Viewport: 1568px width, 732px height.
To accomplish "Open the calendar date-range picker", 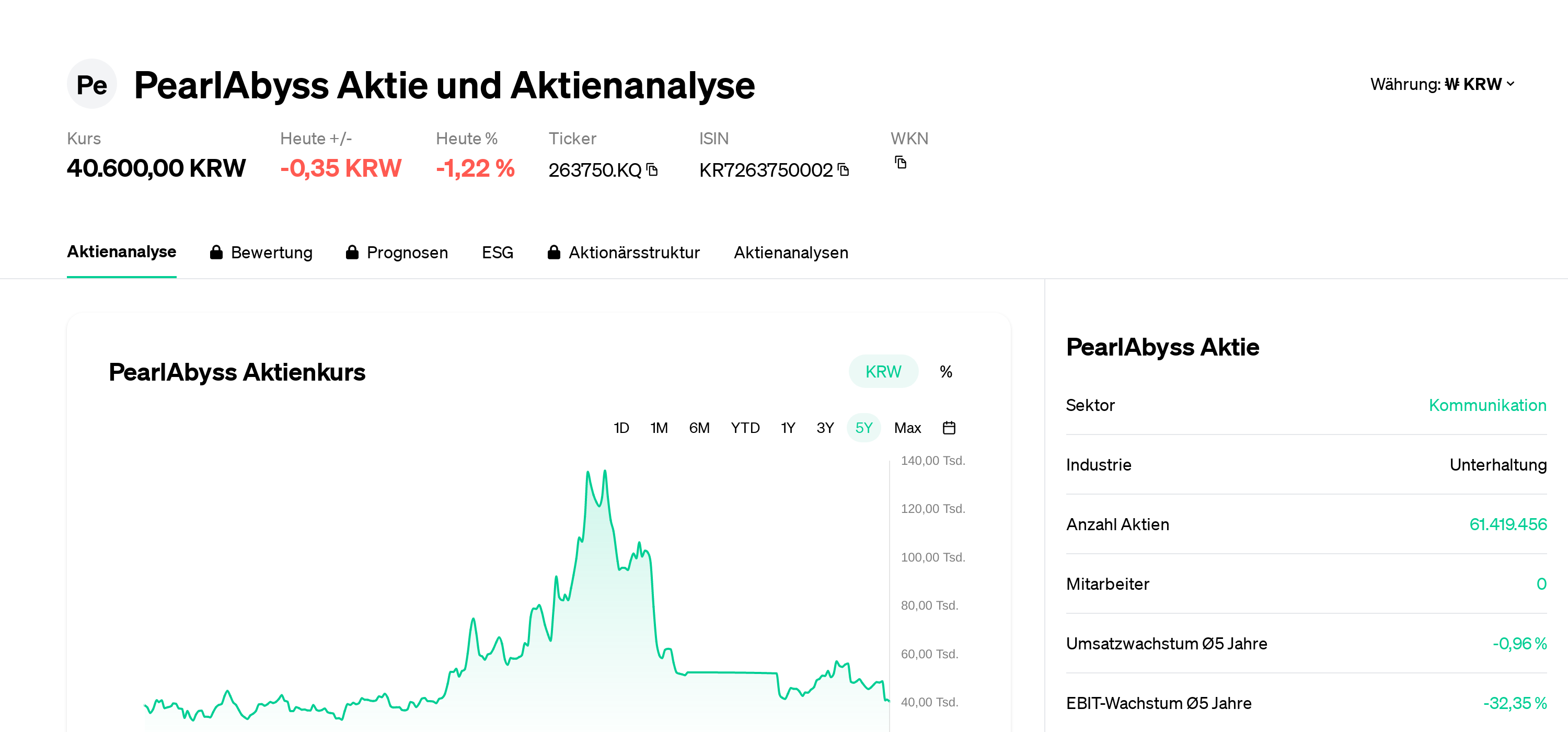I will tap(950, 428).
